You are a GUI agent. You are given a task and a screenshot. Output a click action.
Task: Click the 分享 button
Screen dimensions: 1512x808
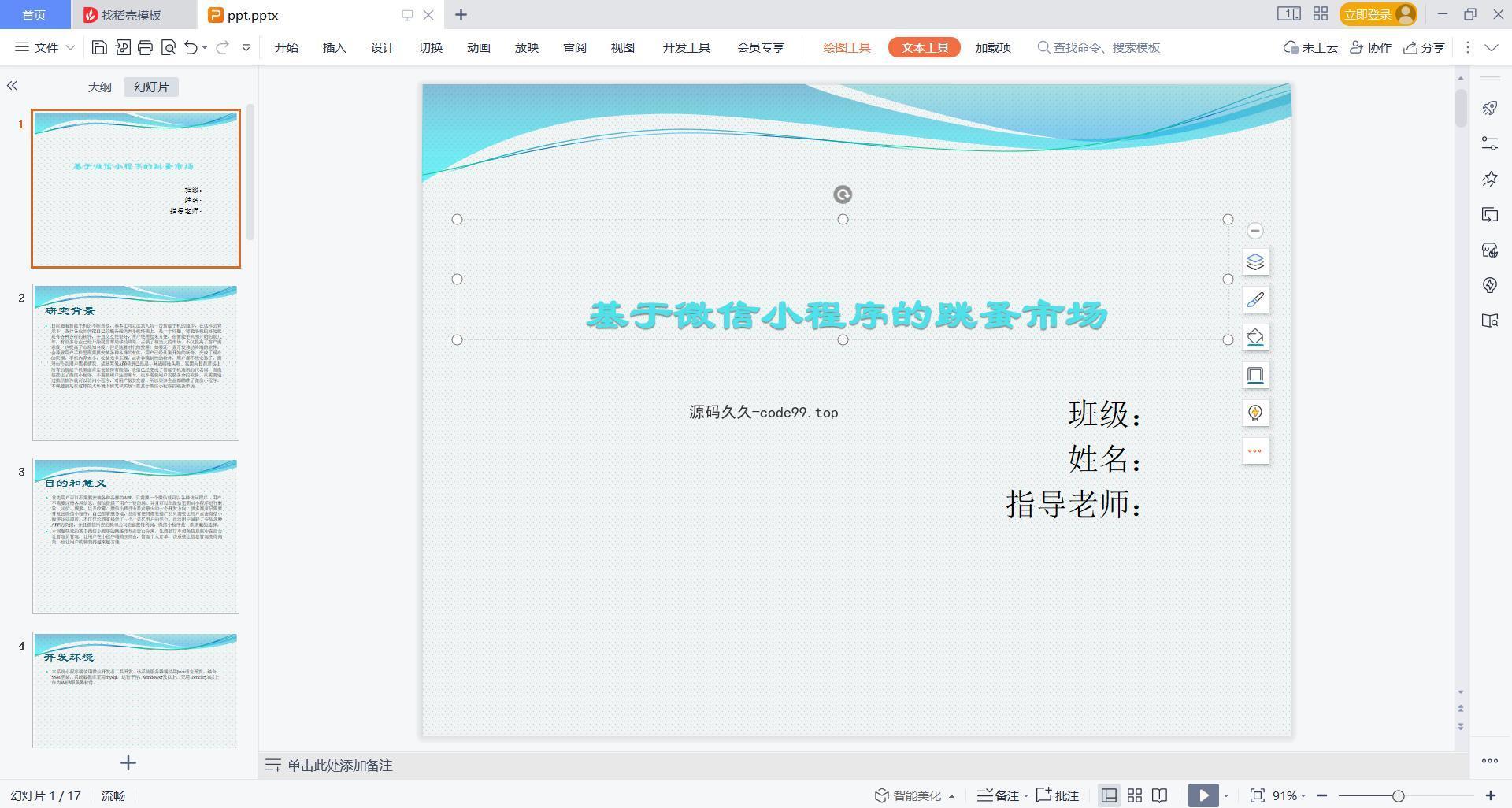(x=1424, y=47)
